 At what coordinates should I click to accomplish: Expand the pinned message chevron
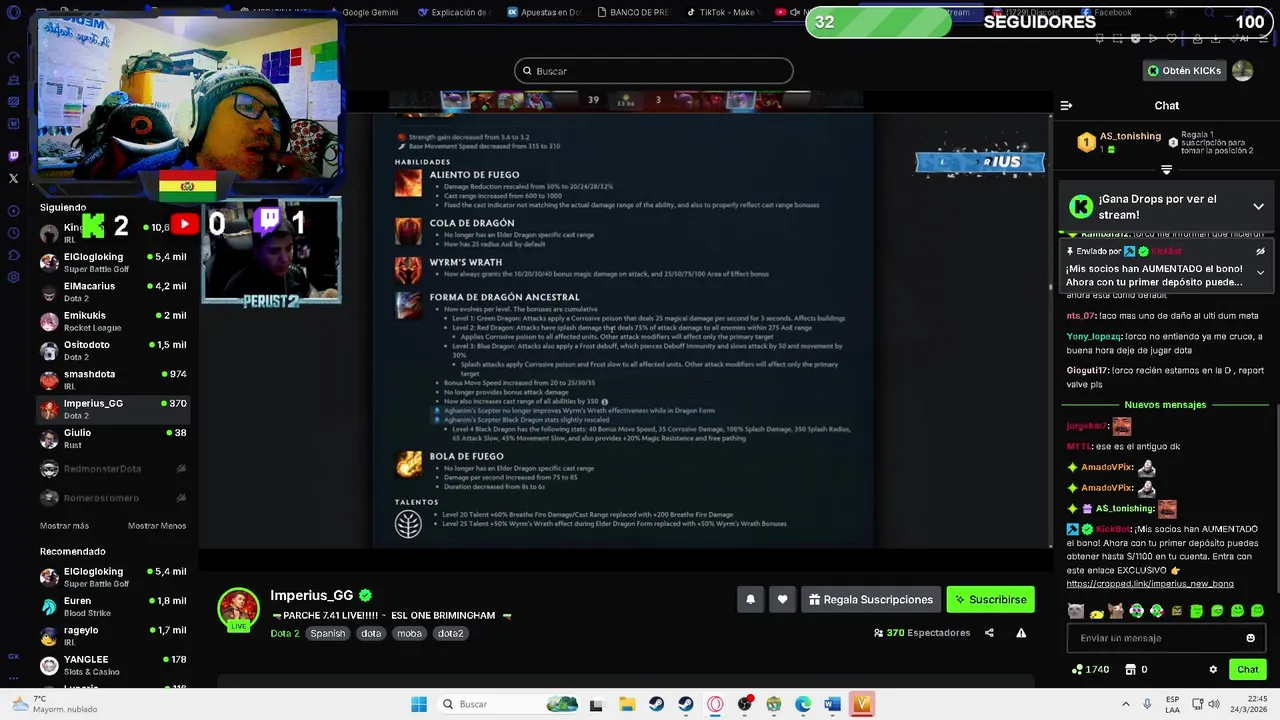1260,272
